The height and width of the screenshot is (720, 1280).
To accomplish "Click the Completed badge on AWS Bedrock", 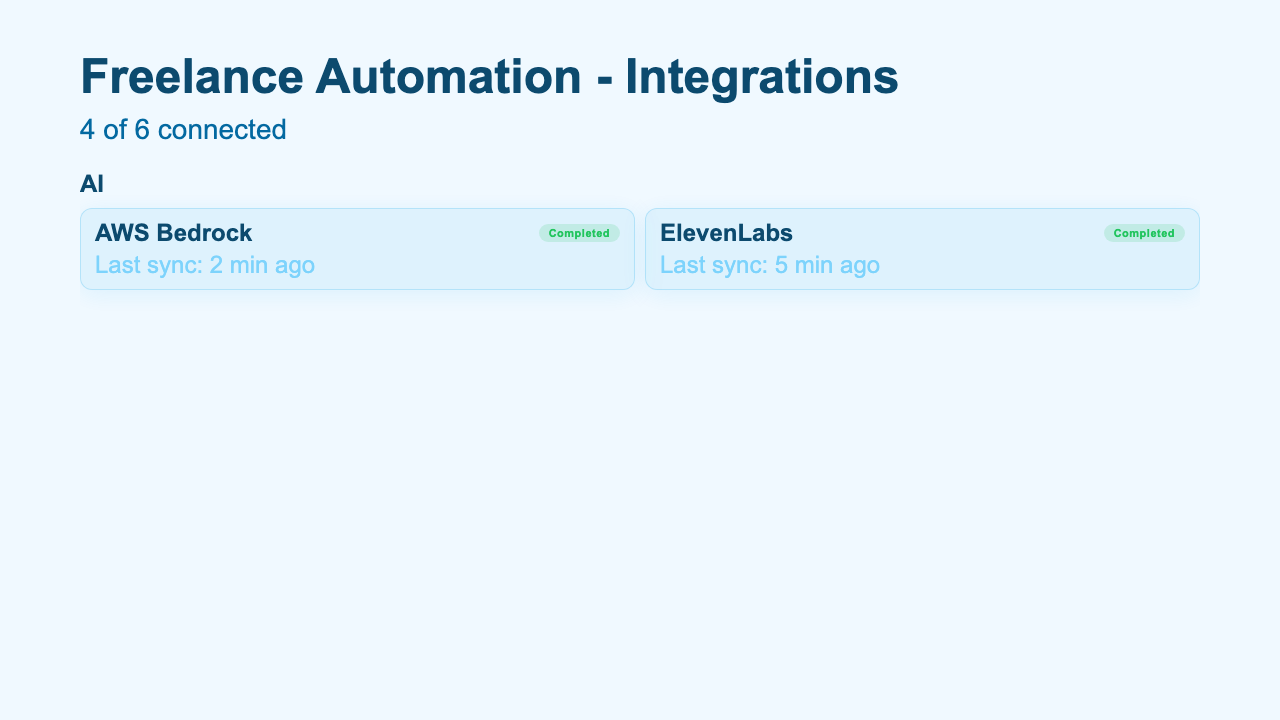I will click(x=579, y=233).
